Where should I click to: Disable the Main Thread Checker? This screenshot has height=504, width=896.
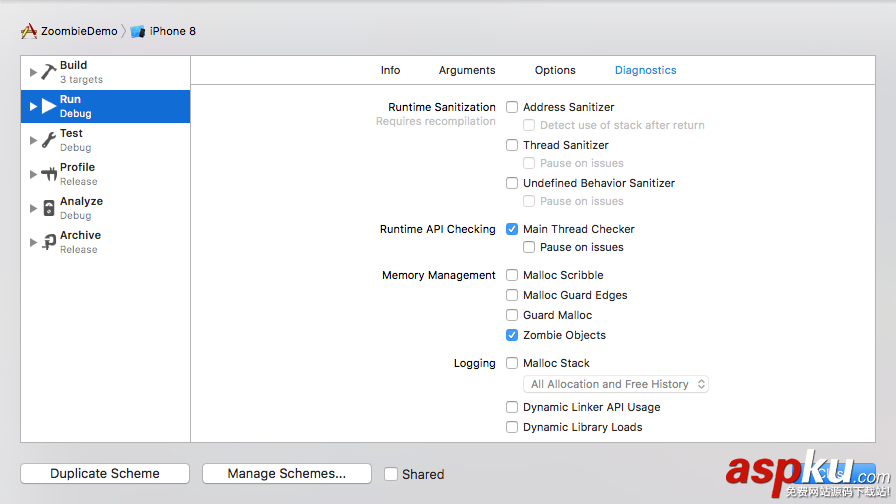512,229
